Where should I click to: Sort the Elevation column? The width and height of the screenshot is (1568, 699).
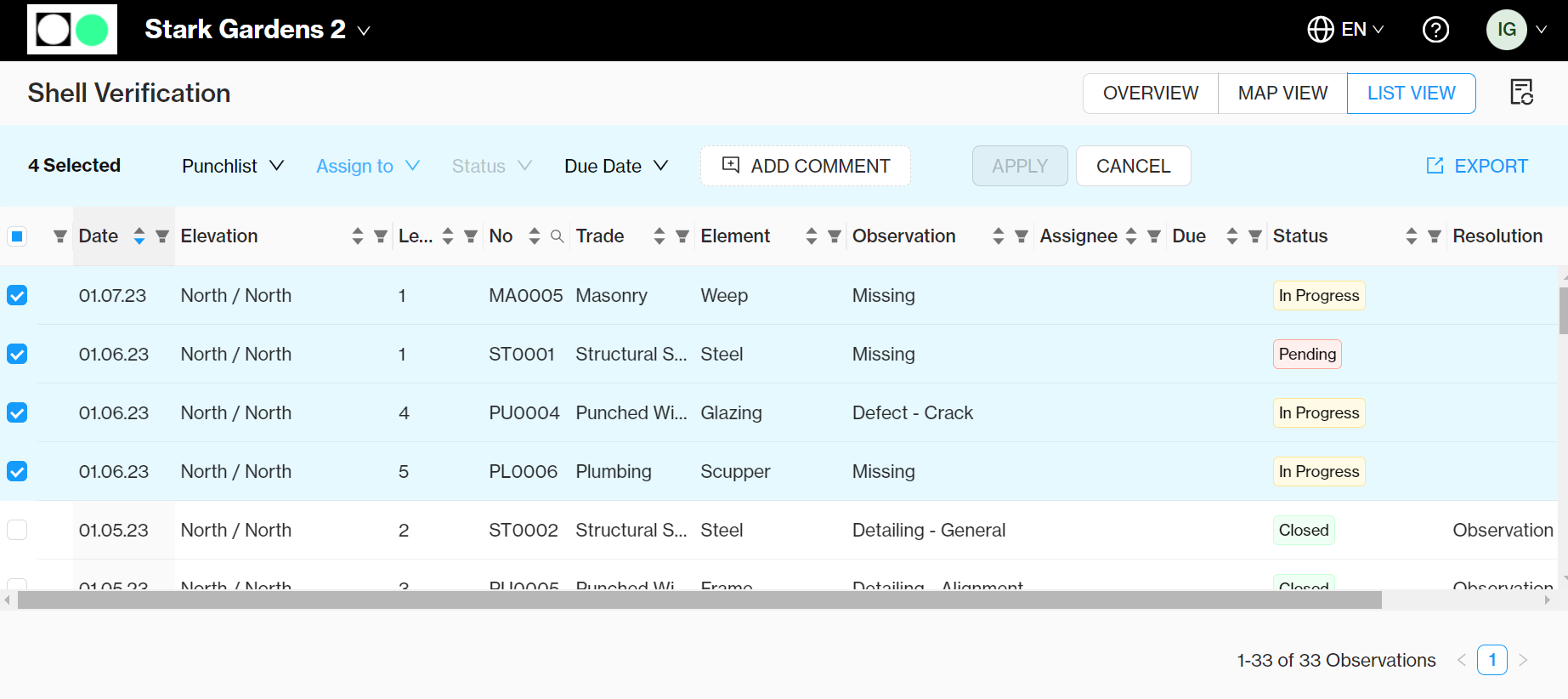tap(358, 236)
